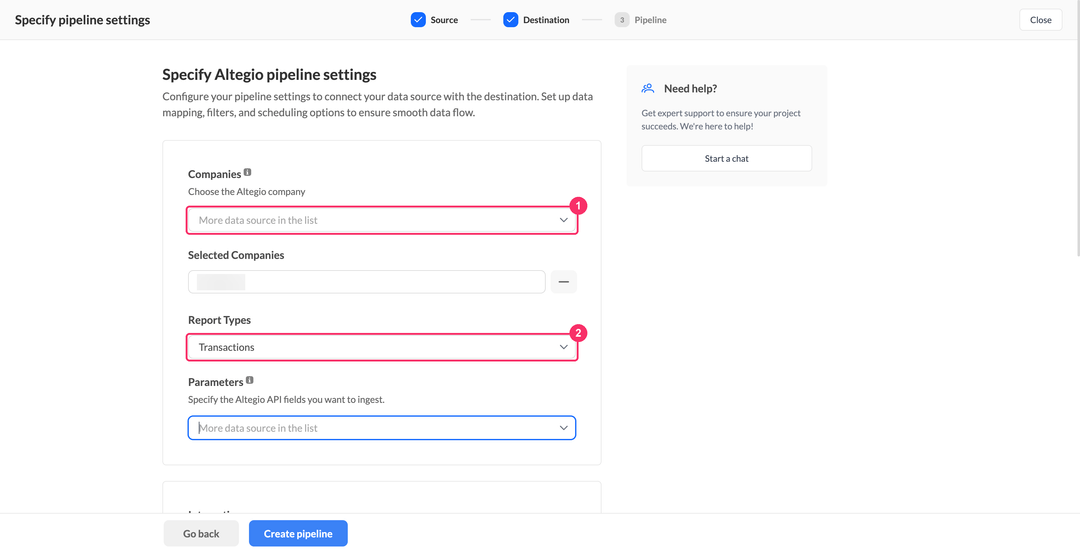The image size is (1080, 553).
Task: Click the Need help people icon
Action: 647,88
